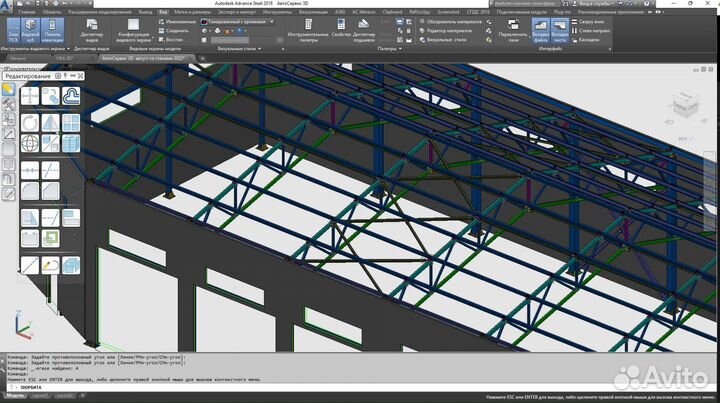The image size is (720, 403).
Task: Switch to Objects (Объекты) ribbon tab
Action: (51, 12)
